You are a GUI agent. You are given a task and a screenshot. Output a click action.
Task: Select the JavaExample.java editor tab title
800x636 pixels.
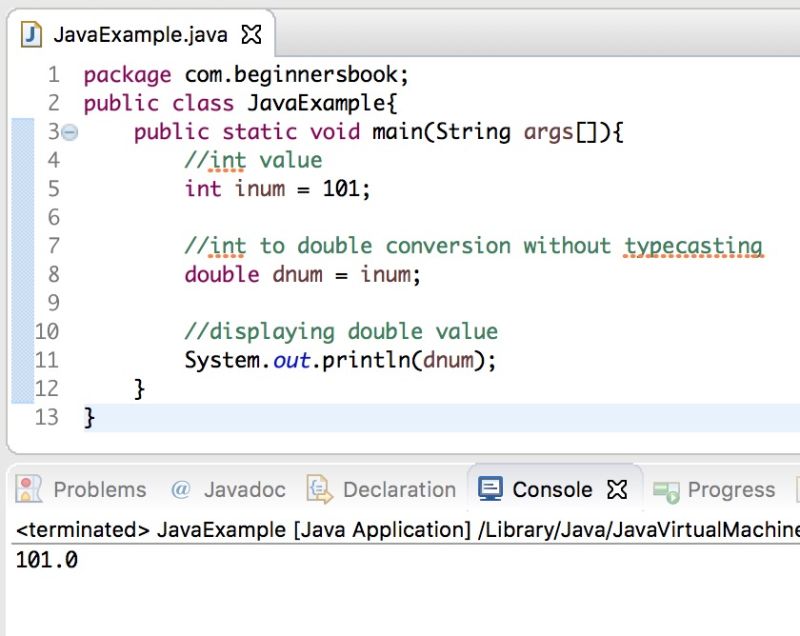click(140, 33)
